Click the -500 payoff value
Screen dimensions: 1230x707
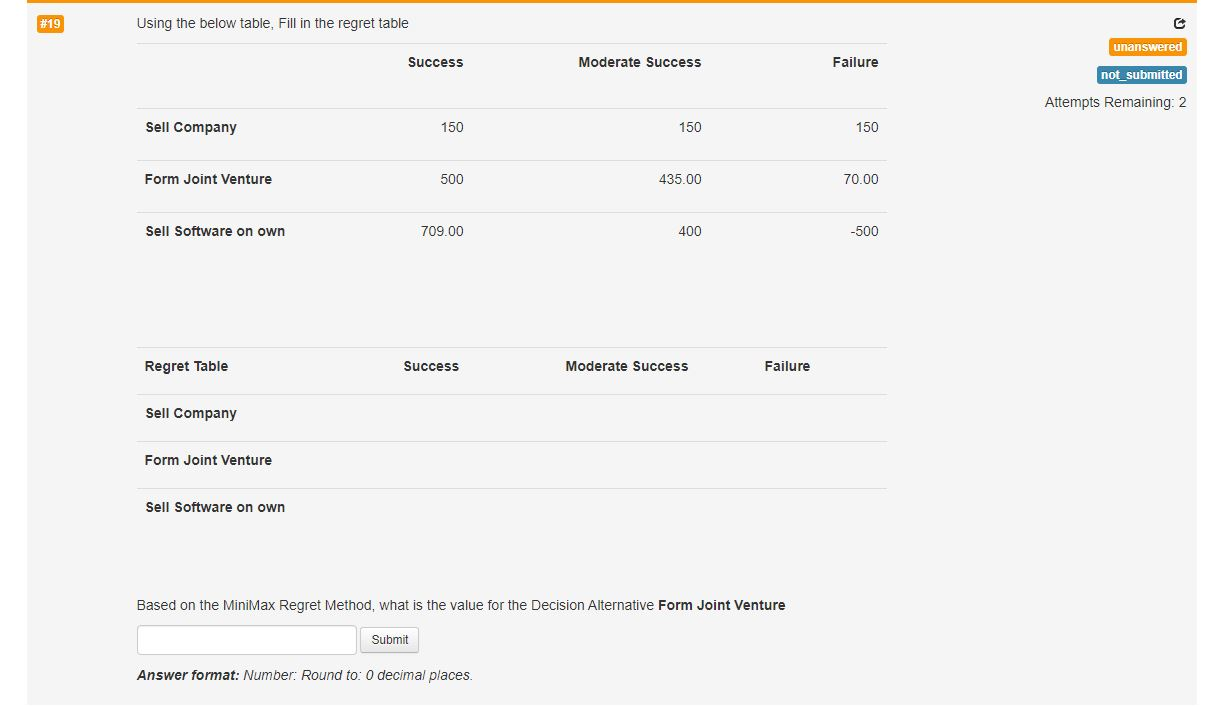(864, 231)
